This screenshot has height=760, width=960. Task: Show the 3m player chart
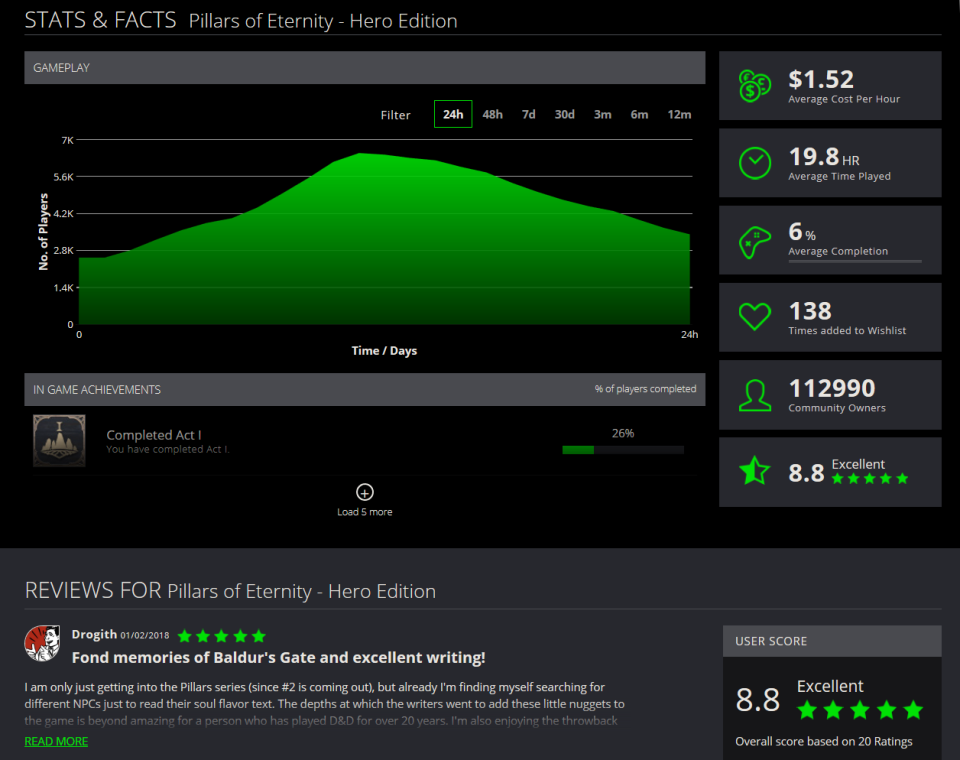tap(602, 114)
